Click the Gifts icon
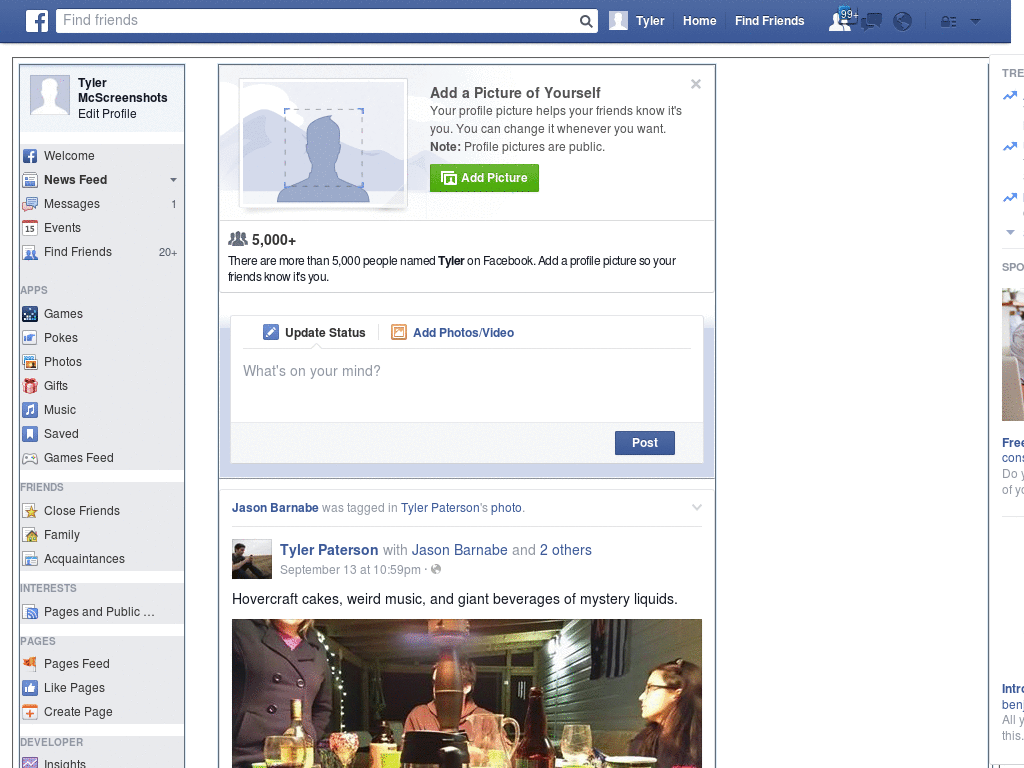Viewport: 1024px width, 768px height. pyautogui.click(x=30, y=386)
